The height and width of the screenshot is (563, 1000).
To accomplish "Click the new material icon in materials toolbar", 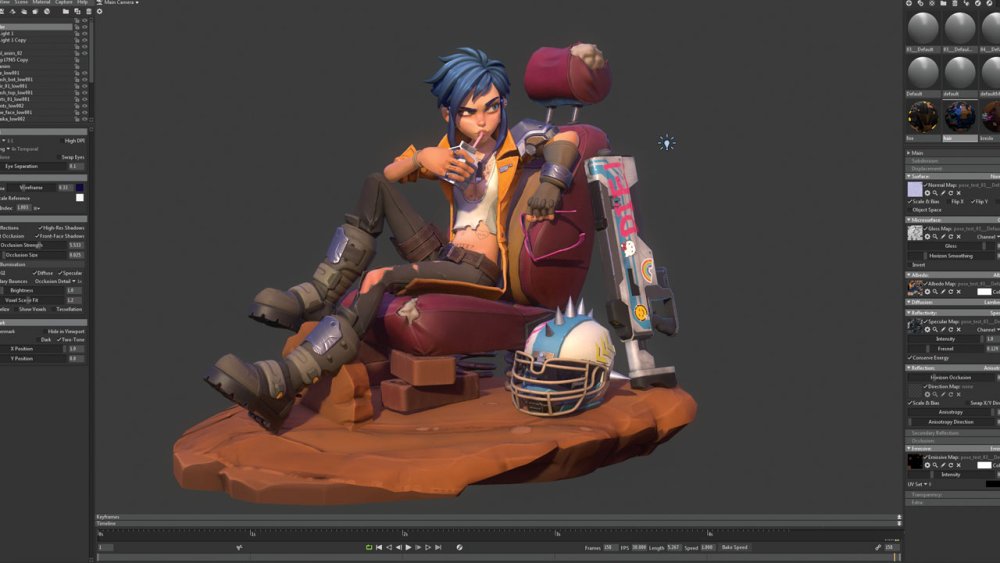I will point(909,3).
